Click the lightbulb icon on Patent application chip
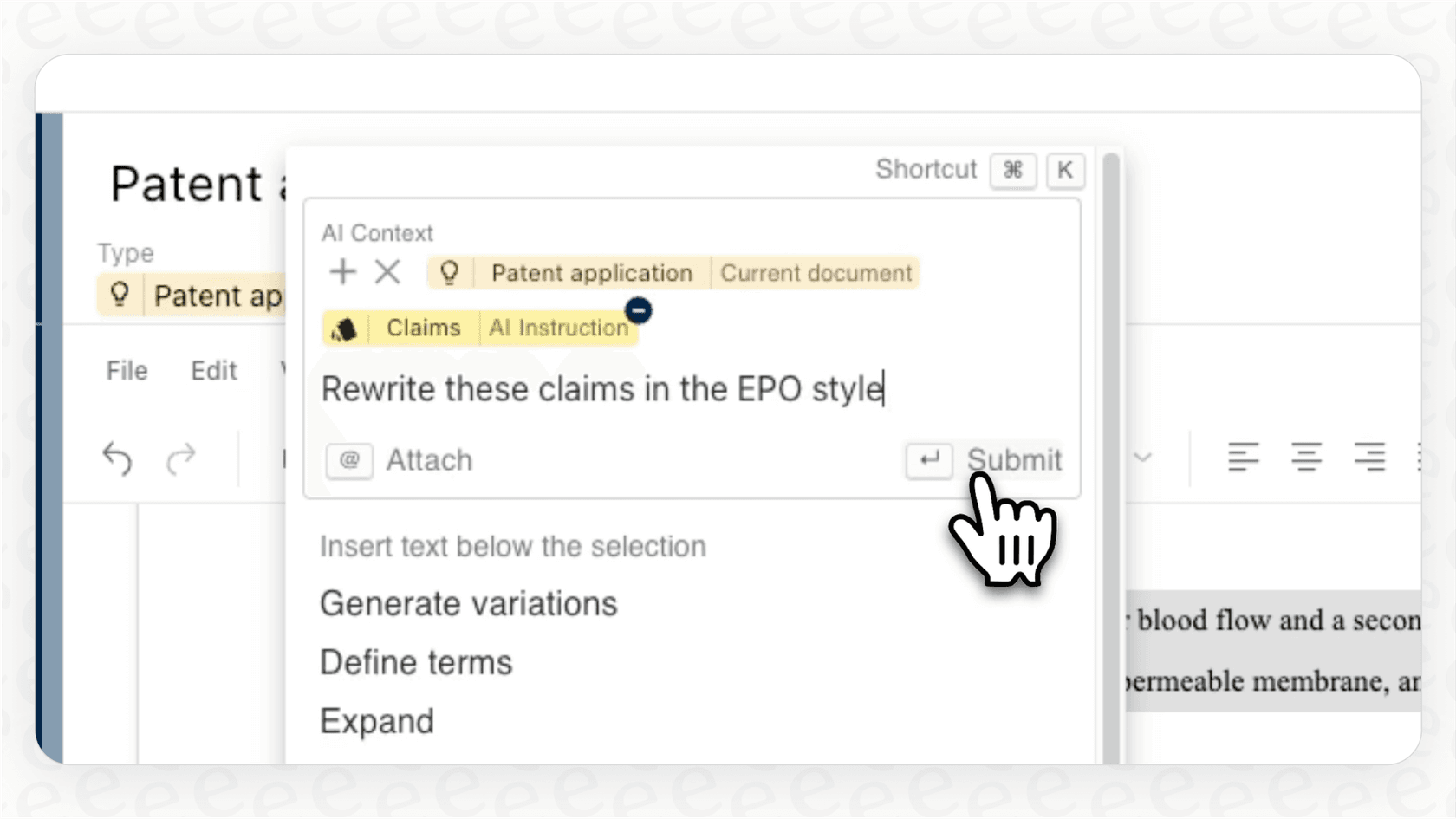 450,272
